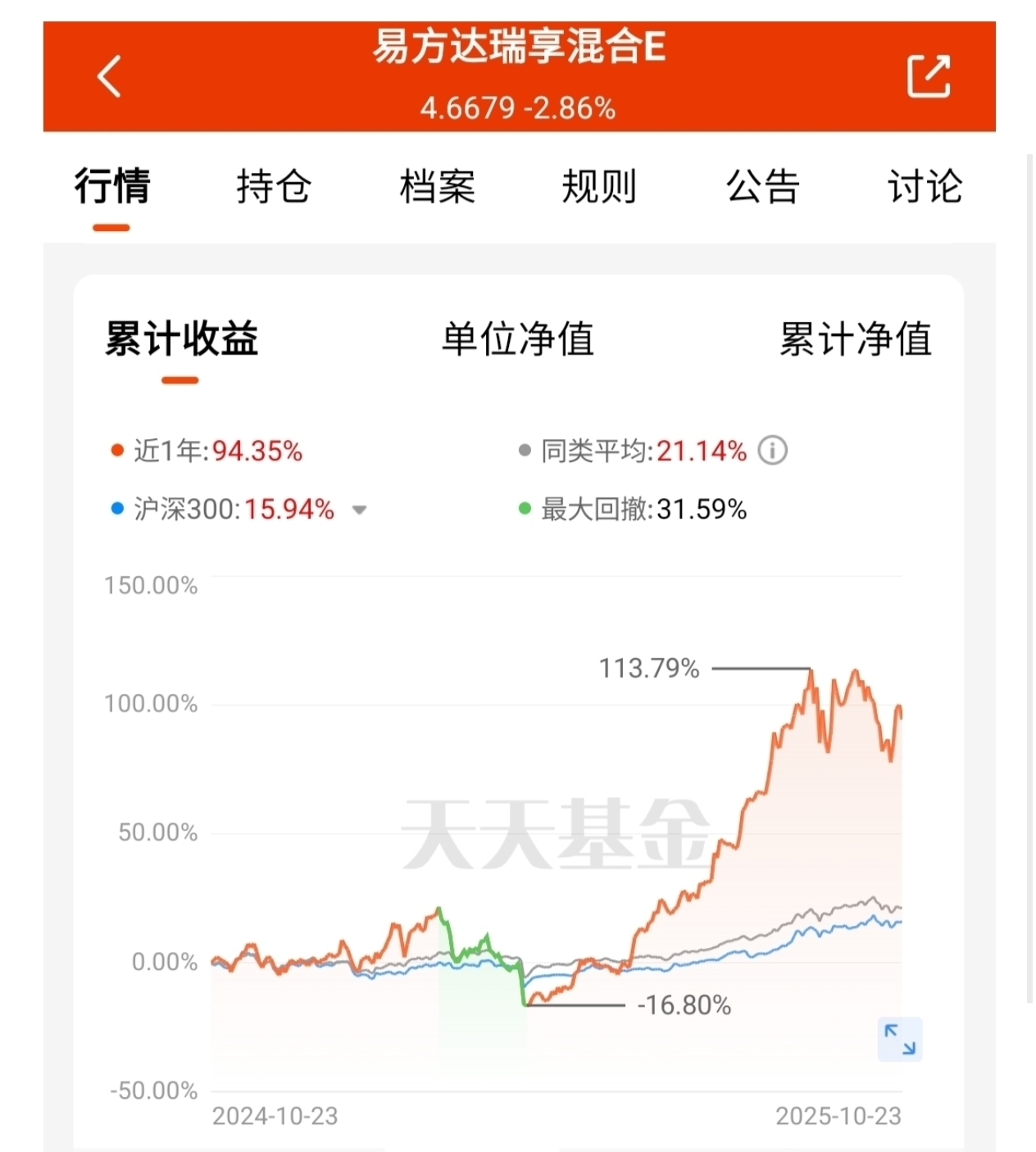Select the 单位净值 chart view
The width and height of the screenshot is (1036, 1152).
pyautogui.click(x=518, y=338)
